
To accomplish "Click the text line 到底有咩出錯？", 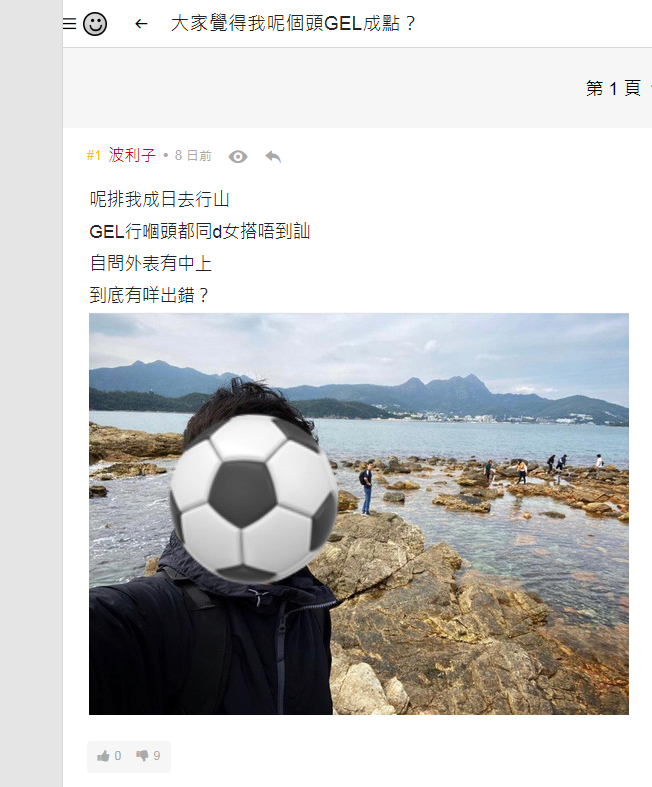I will pyautogui.click(x=150, y=295).
